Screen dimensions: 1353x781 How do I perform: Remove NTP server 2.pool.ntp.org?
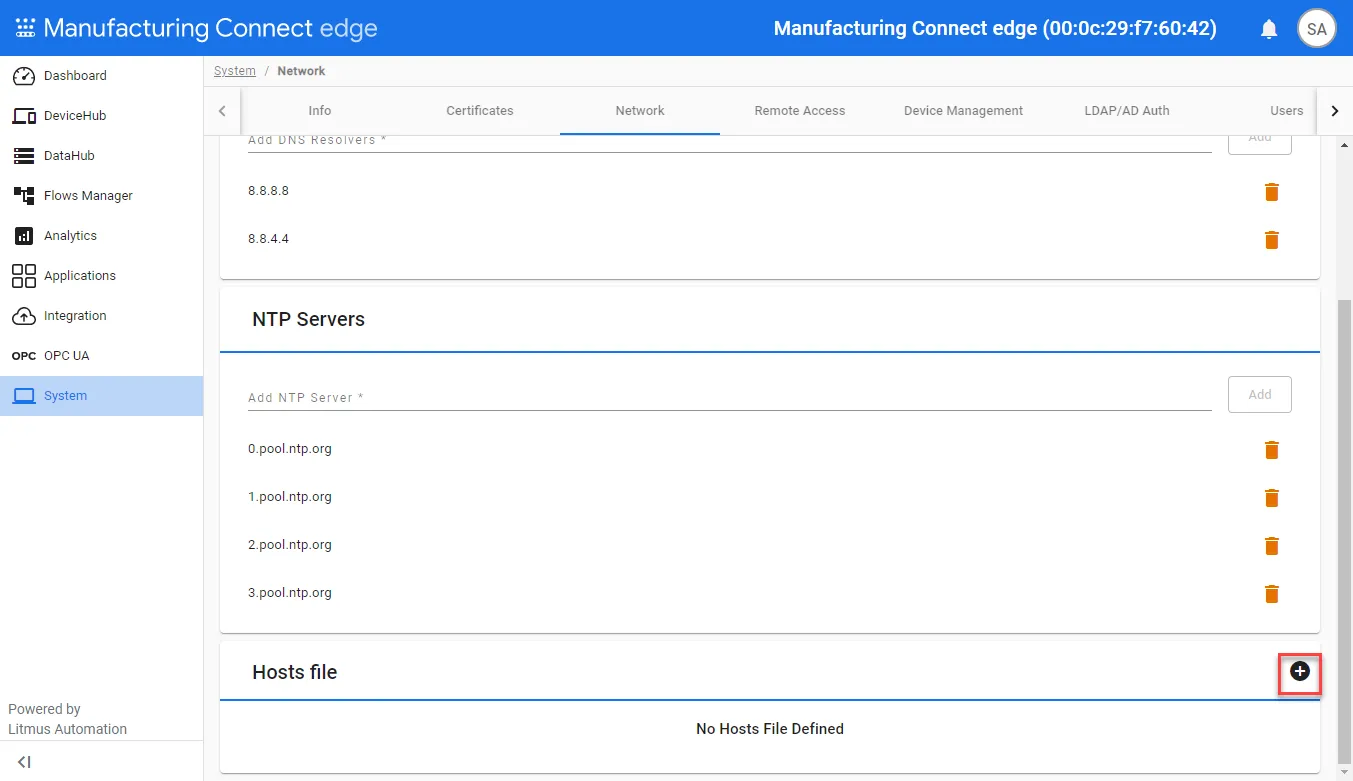click(1272, 546)
